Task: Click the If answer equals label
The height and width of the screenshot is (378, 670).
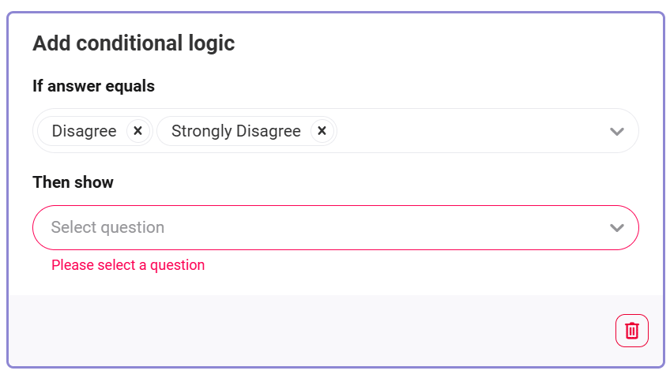Action: pyautogui.click(x=94, y=86)
